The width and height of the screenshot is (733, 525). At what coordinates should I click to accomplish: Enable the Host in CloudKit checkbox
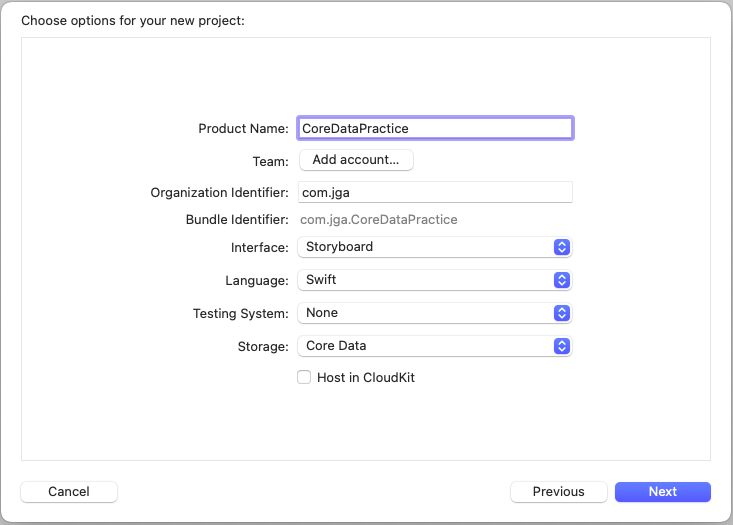(x=304, y=378)
